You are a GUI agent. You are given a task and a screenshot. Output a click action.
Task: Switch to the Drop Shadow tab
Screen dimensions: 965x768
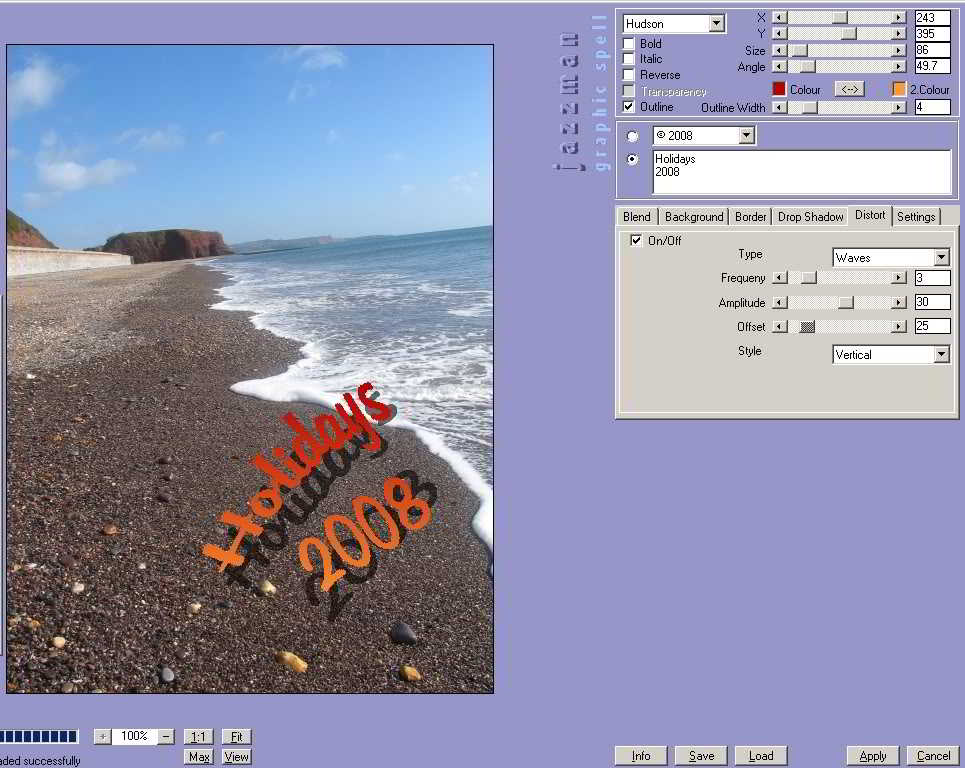[810, 217]
